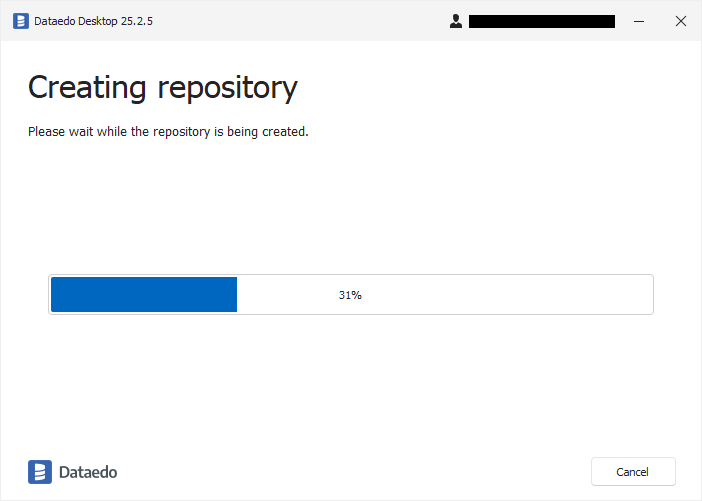Click the blue Dataedo logo at bottom left
Viewport: 702px width, 501px height.
coord(40,472)
